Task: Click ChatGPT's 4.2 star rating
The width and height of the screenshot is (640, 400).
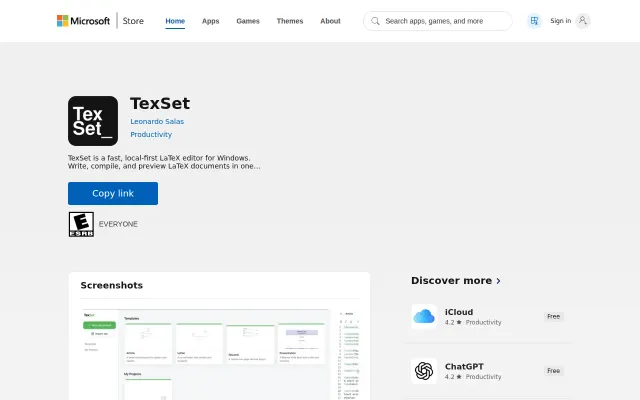Action: 453,377
